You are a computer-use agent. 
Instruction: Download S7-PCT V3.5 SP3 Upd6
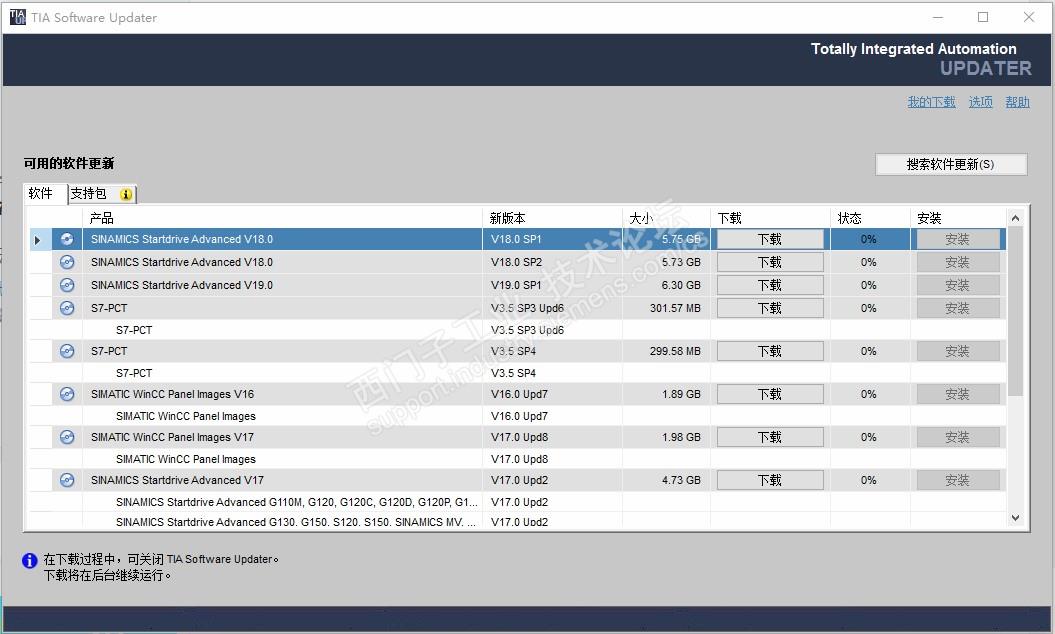pyautogui.click(x=770, y=308)
